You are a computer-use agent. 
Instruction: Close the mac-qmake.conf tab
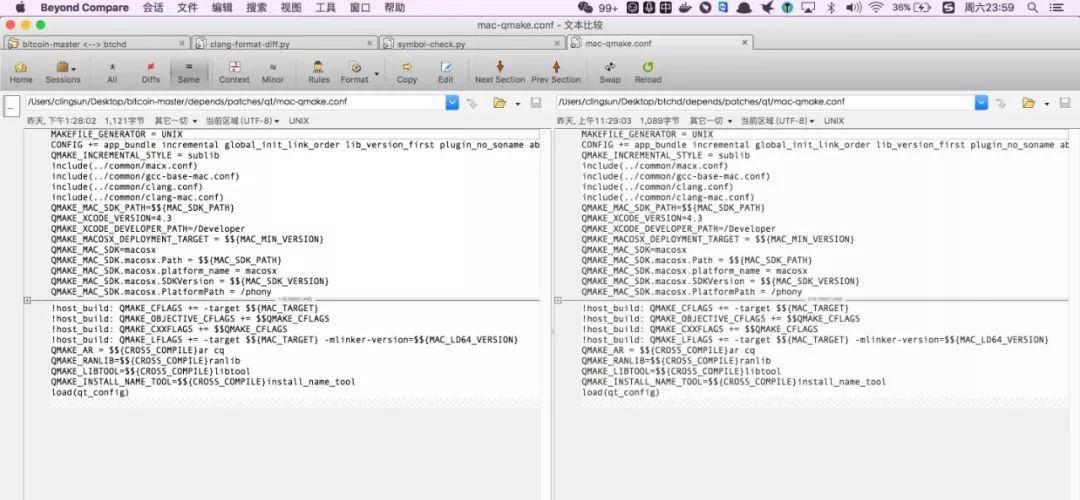coord(744,42)
